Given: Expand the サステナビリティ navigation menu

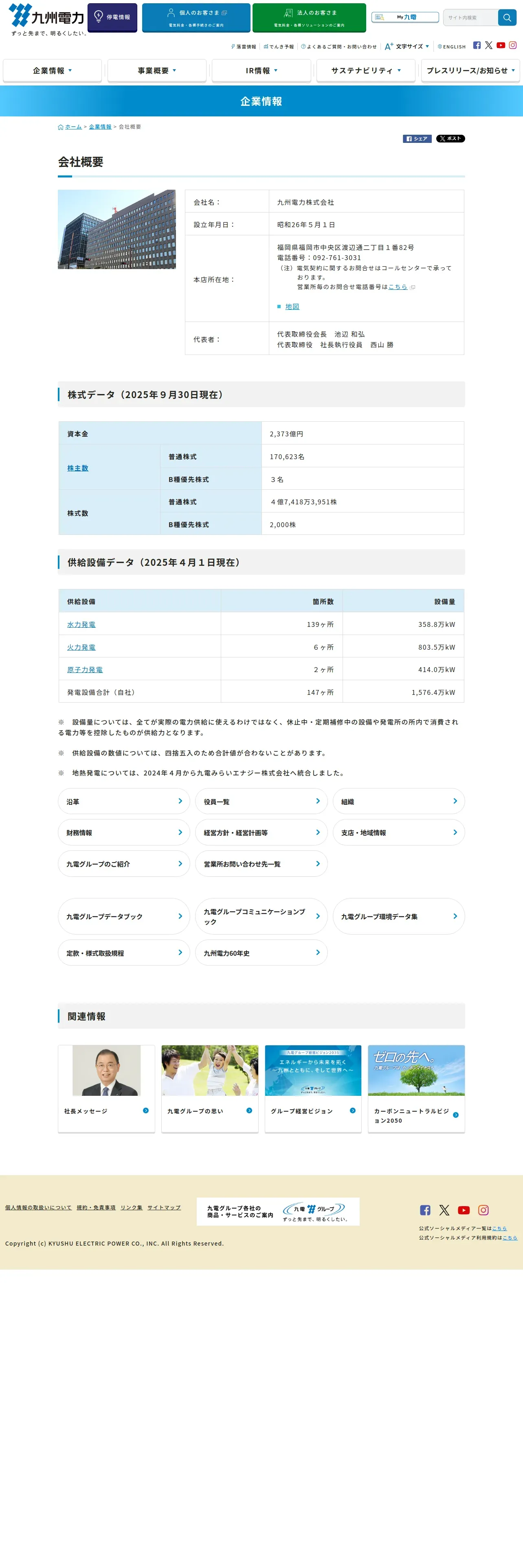Looking at the screenshot, I should tap(366, 70).
